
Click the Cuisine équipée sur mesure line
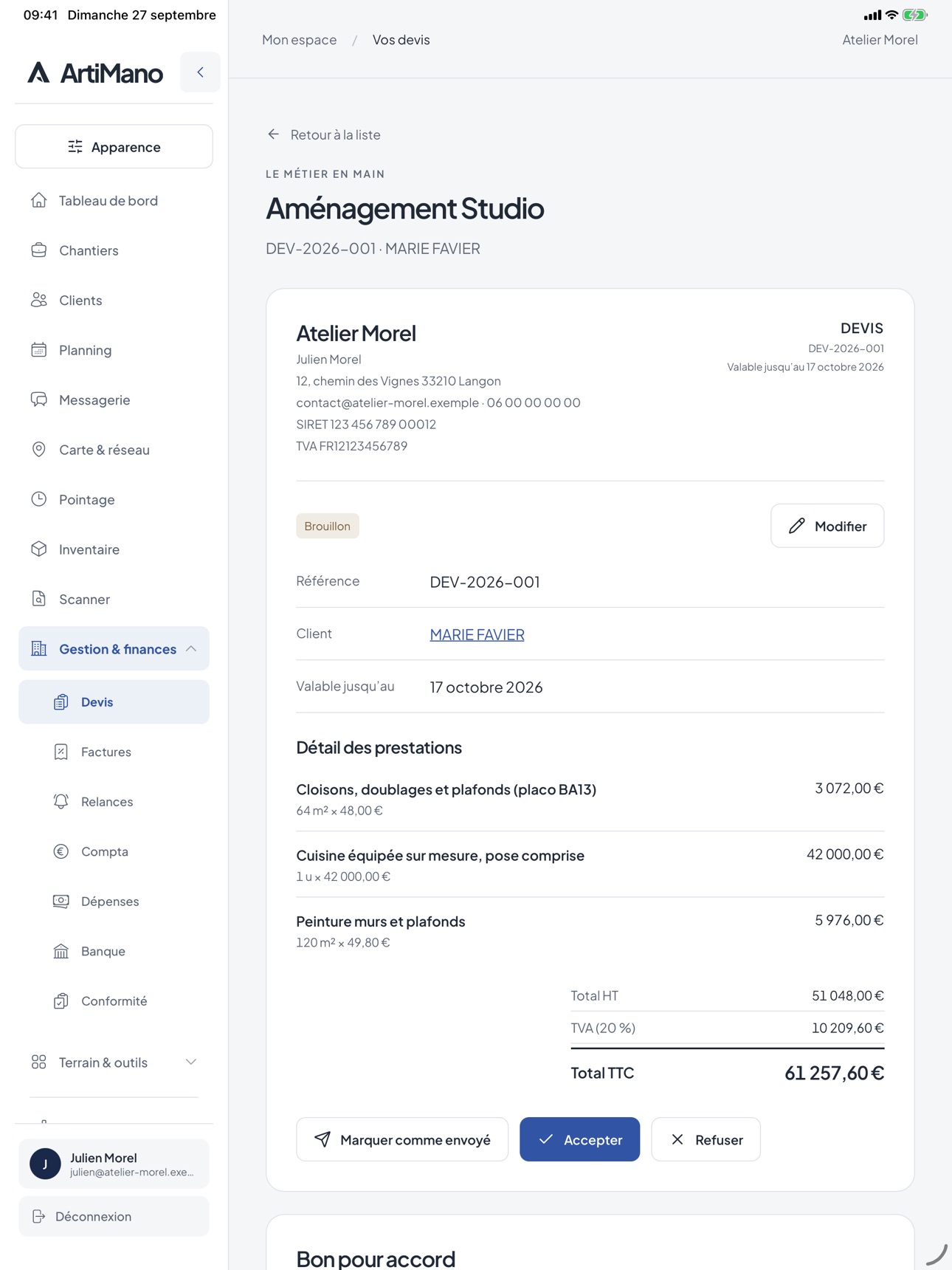point(590,865)
